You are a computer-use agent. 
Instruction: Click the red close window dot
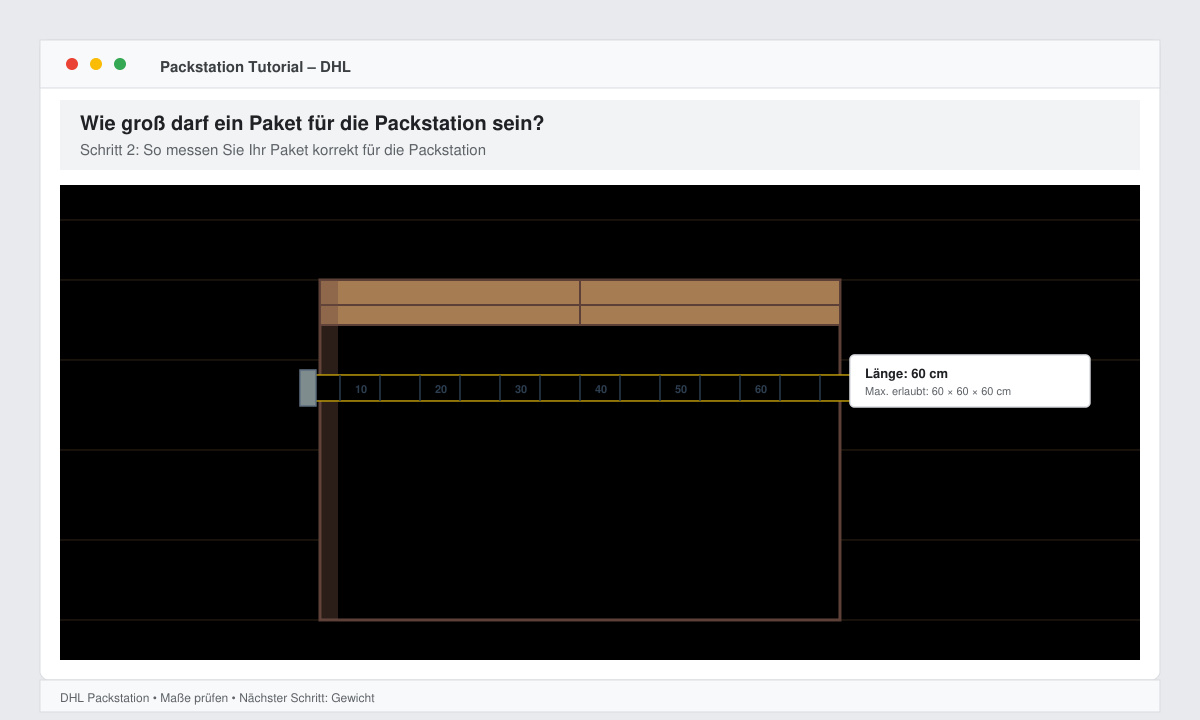coord(72,64)
